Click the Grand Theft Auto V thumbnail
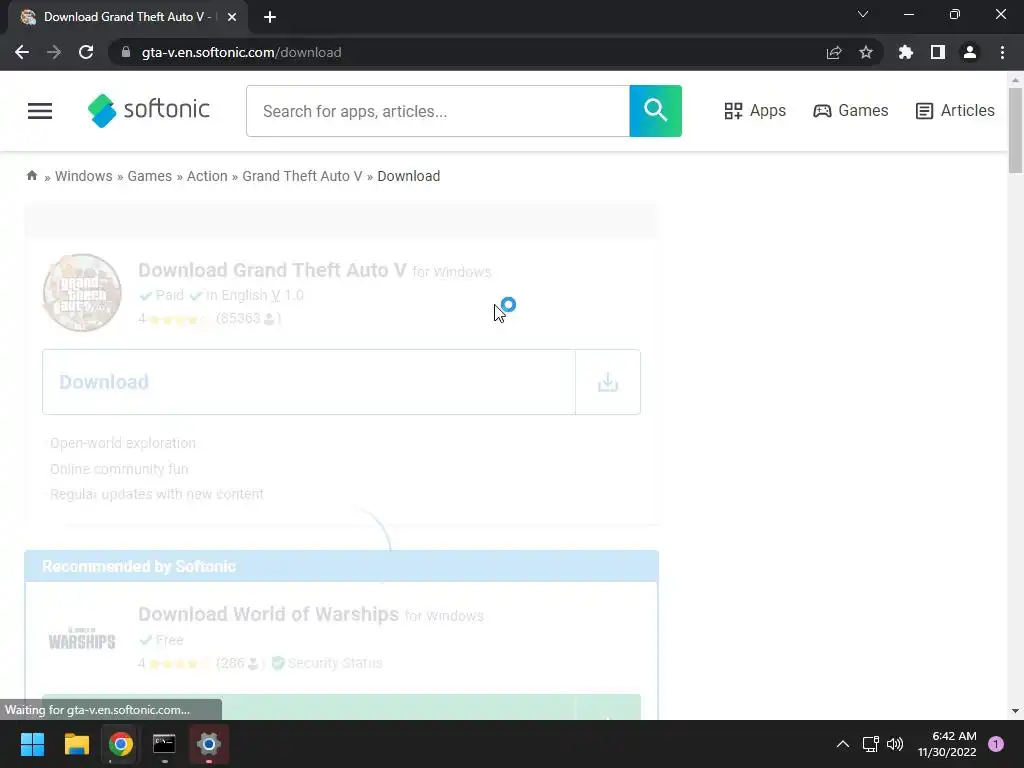Screen dimensions: 1024x768 [82, 293]
